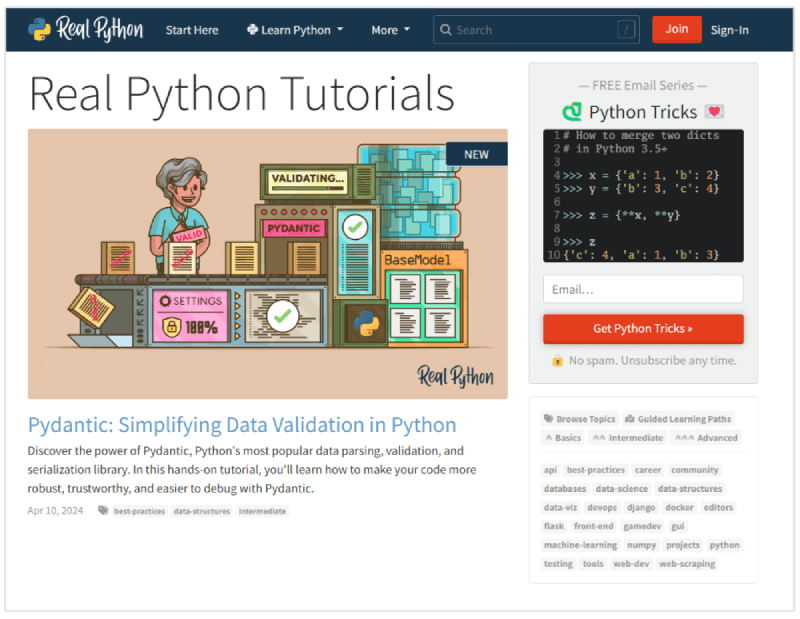Expand the Learn Python dropdown menu
Viewport: 800px width, 619px height.
pos(294,30)
